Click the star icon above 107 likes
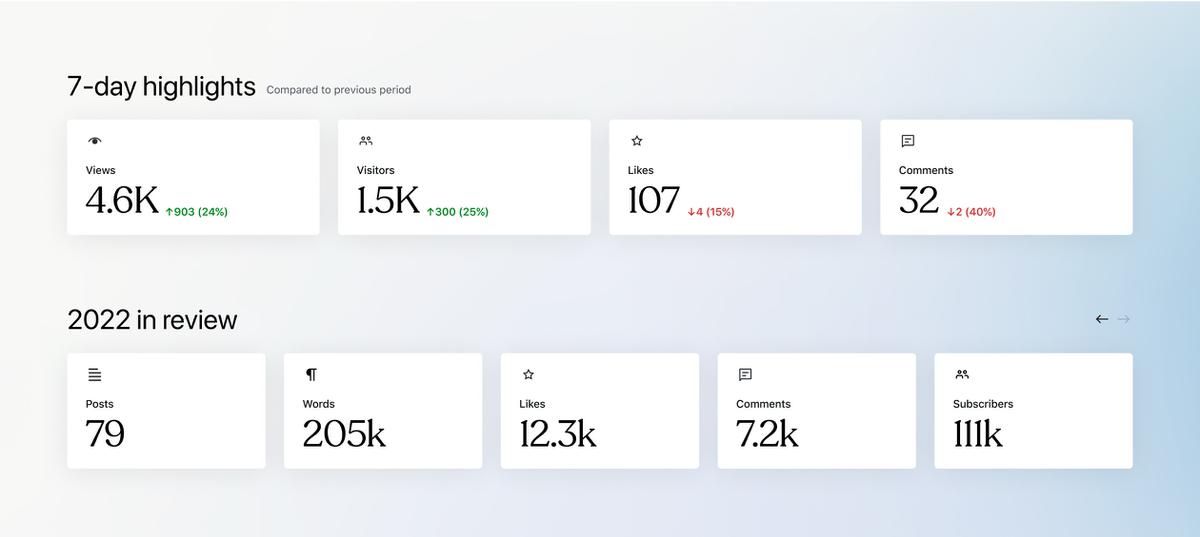This screenshot has height=537, width=1200. 637,141
